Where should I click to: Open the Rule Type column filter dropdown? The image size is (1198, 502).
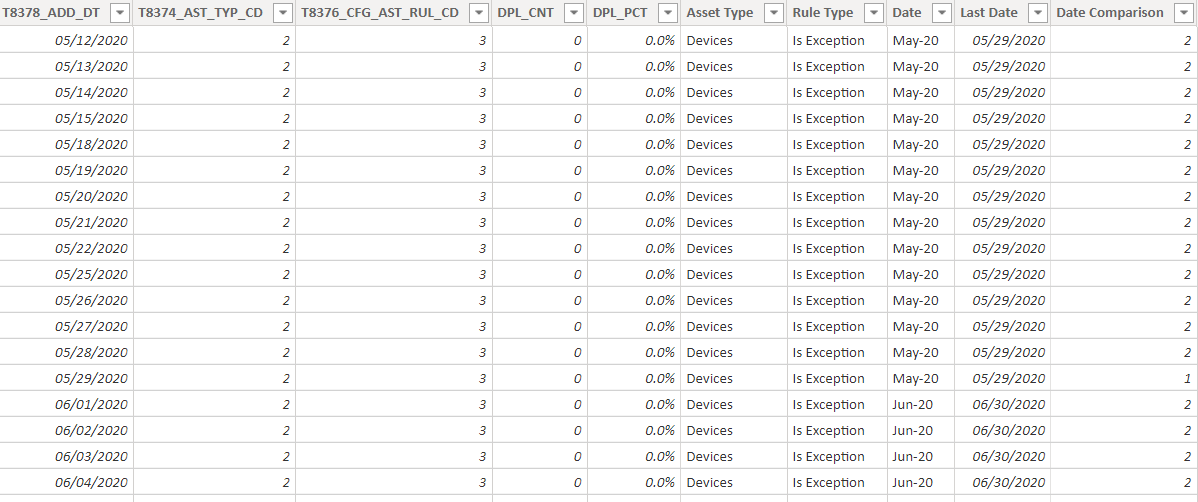874,13
